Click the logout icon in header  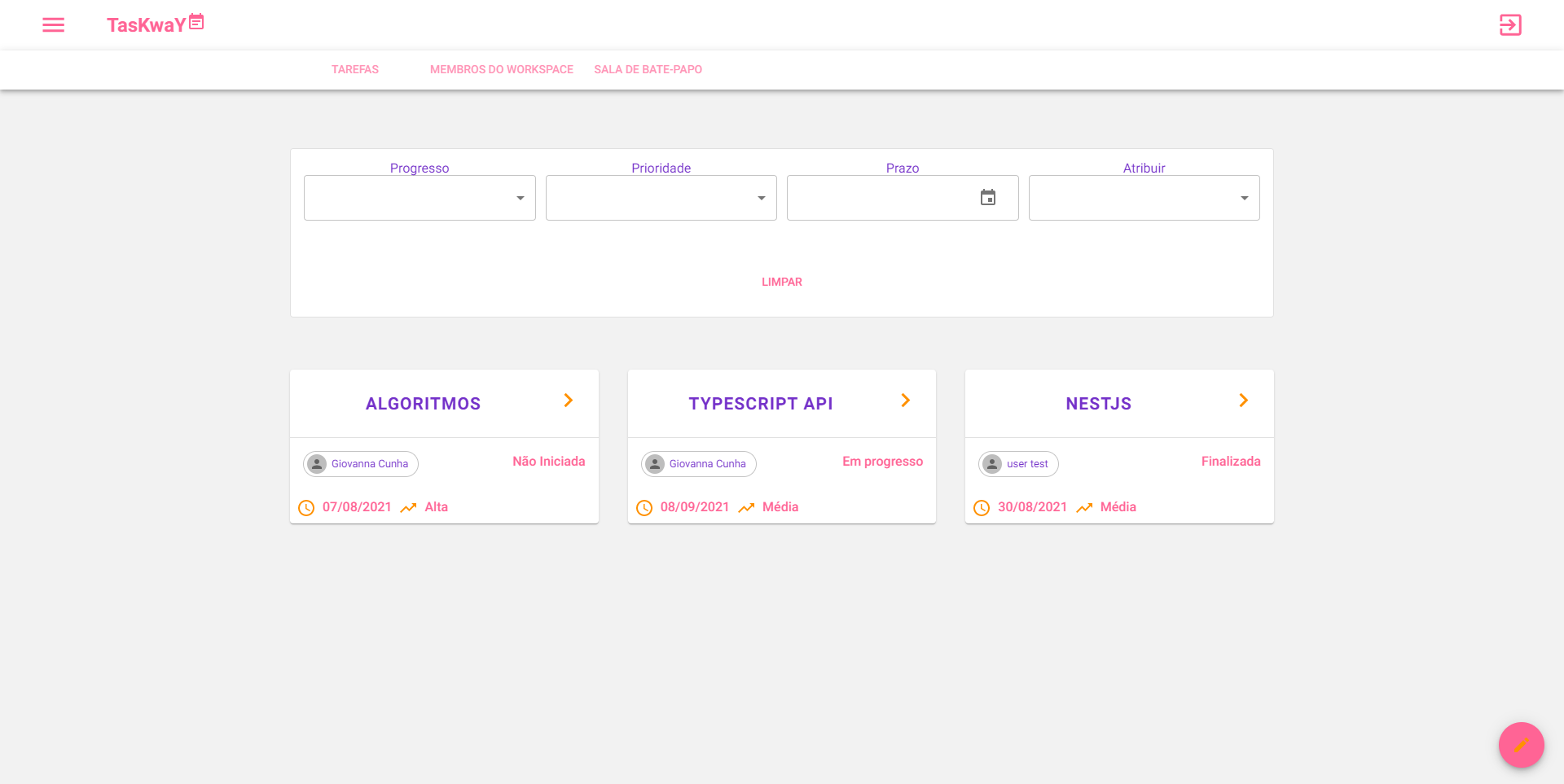[x=1510, y=25]
